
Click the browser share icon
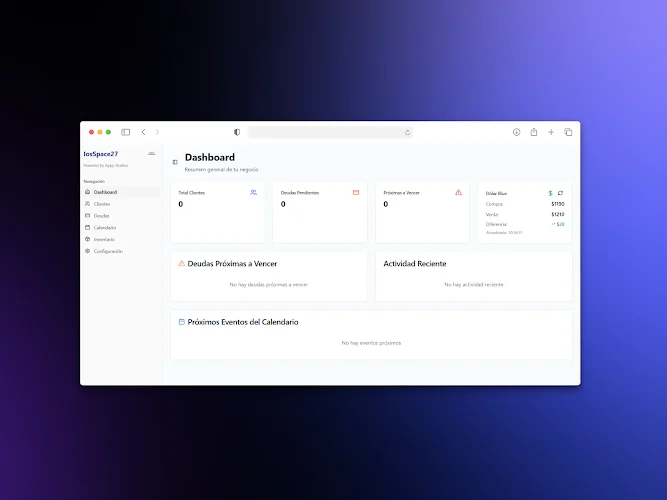pyautogui.click(x=534, y=132)
